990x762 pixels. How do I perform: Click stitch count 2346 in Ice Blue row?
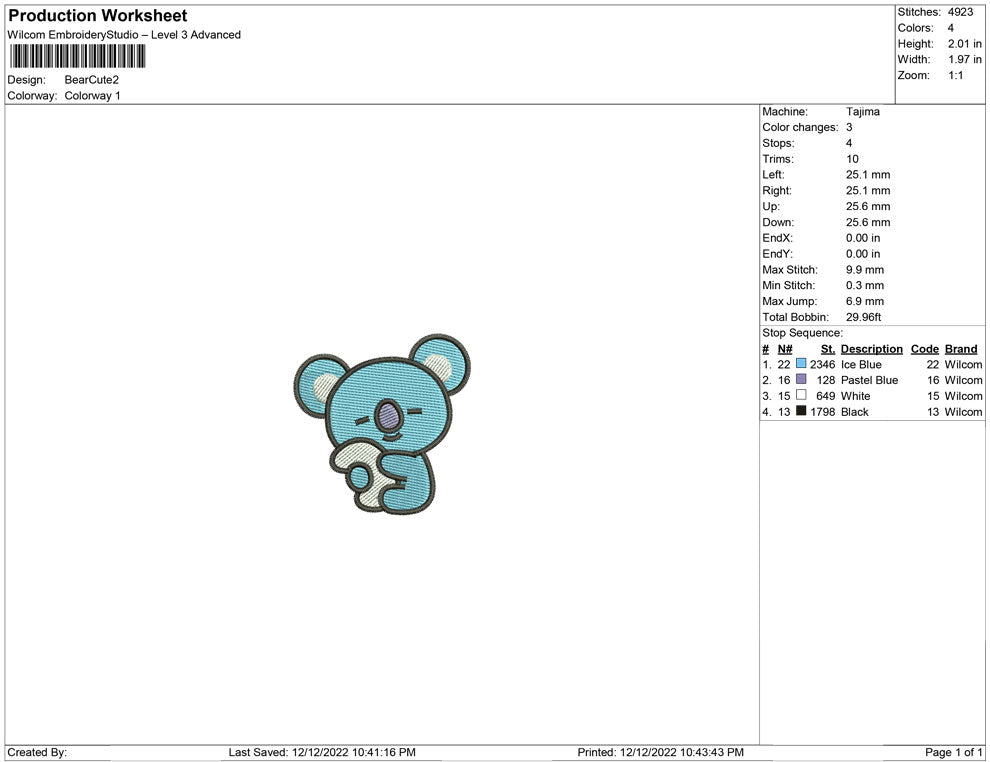[x=823, y=364]
